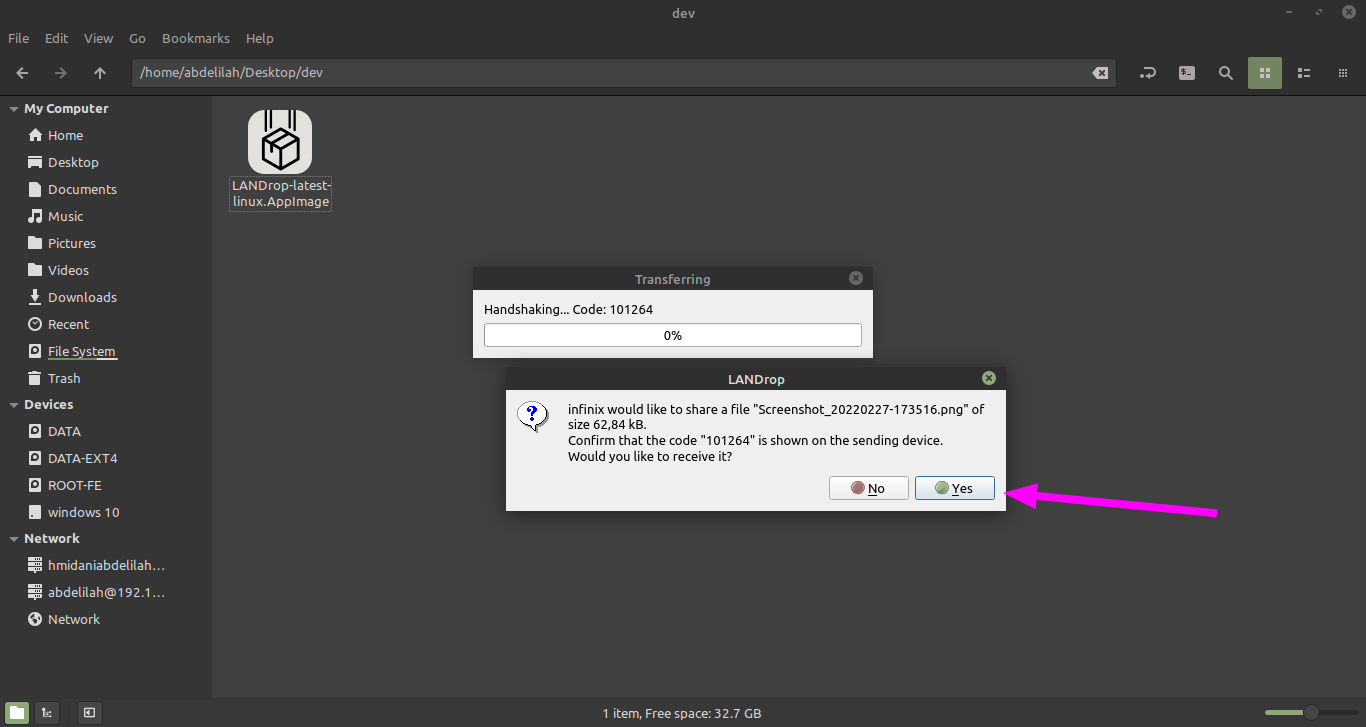Click the path location input field
The height and width of the screenshot is (727, 1366).
pyautogui.click(x=600, y=73)
